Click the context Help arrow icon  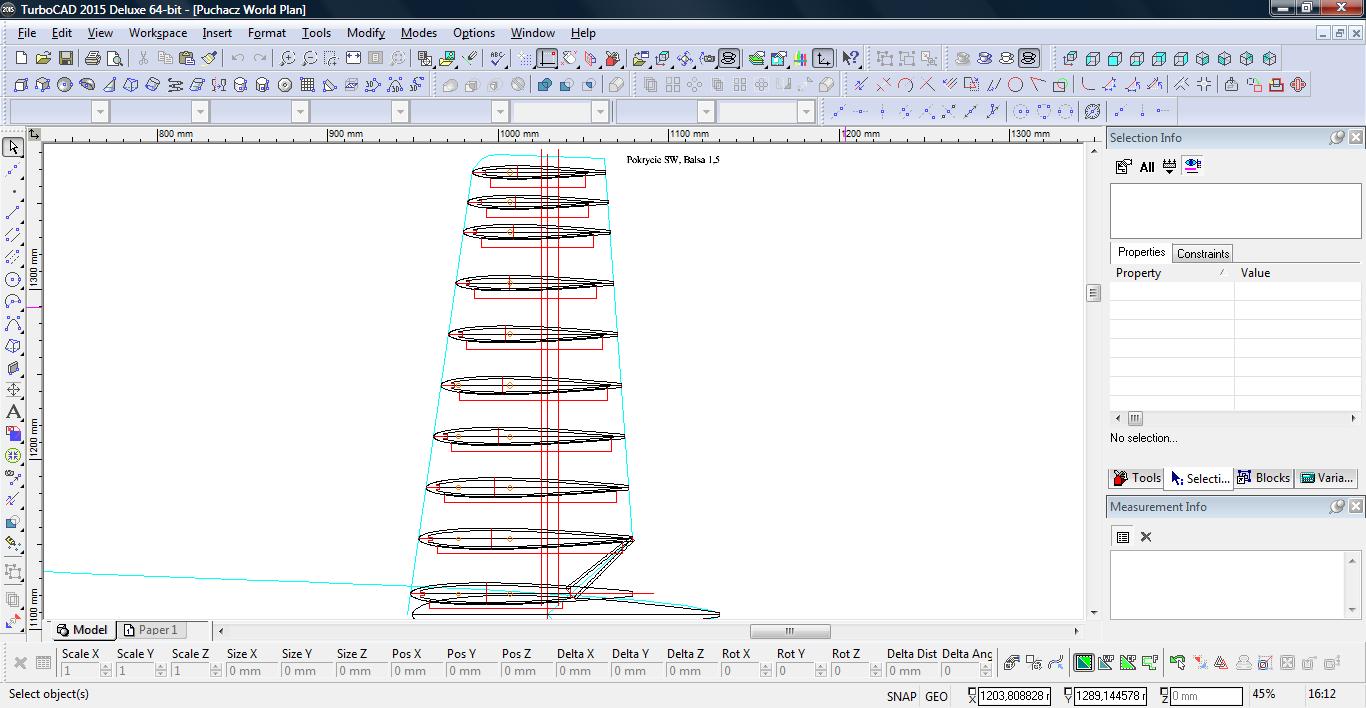pyautogui.click(x=850, y=59)
